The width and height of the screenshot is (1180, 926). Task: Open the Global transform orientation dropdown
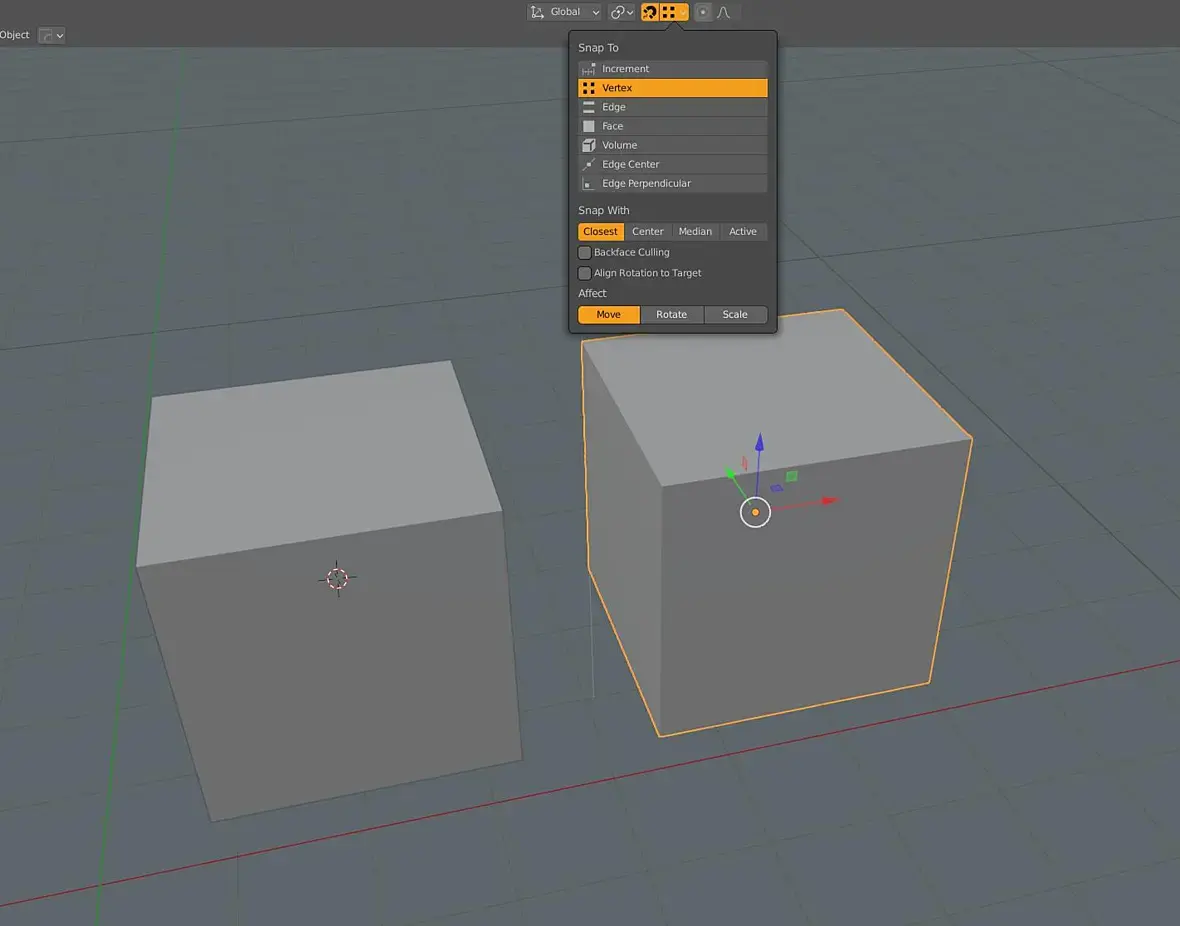(x=564, y=12)
